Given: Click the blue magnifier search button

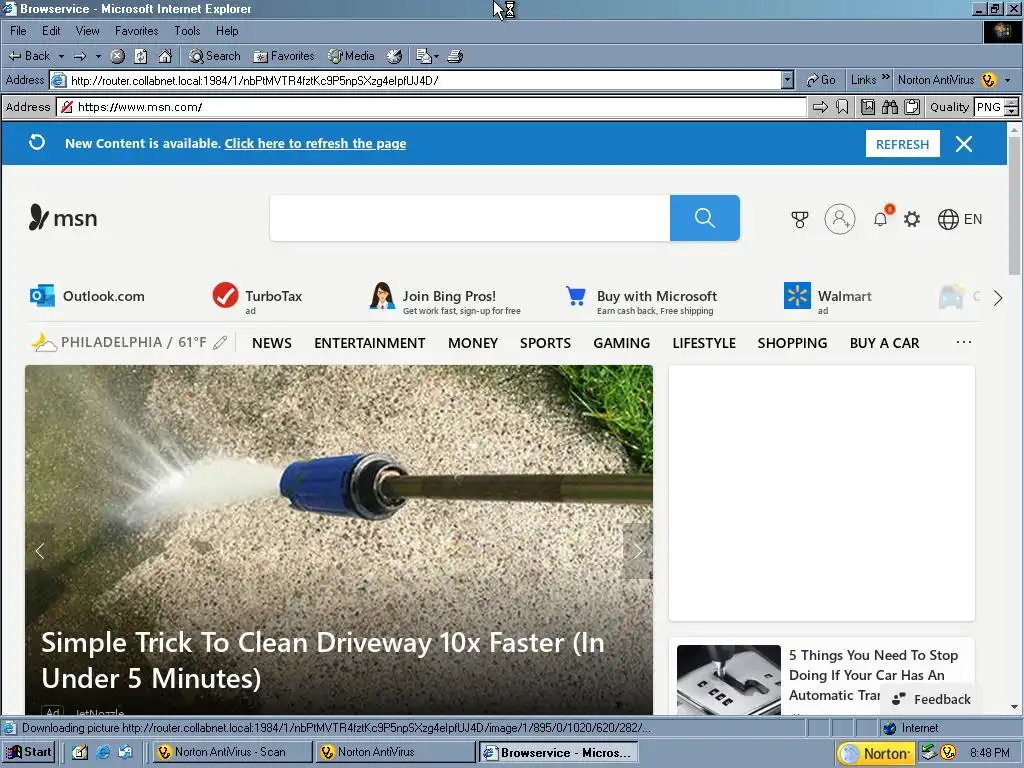Looking at the screenshot, I should point(705,218).
